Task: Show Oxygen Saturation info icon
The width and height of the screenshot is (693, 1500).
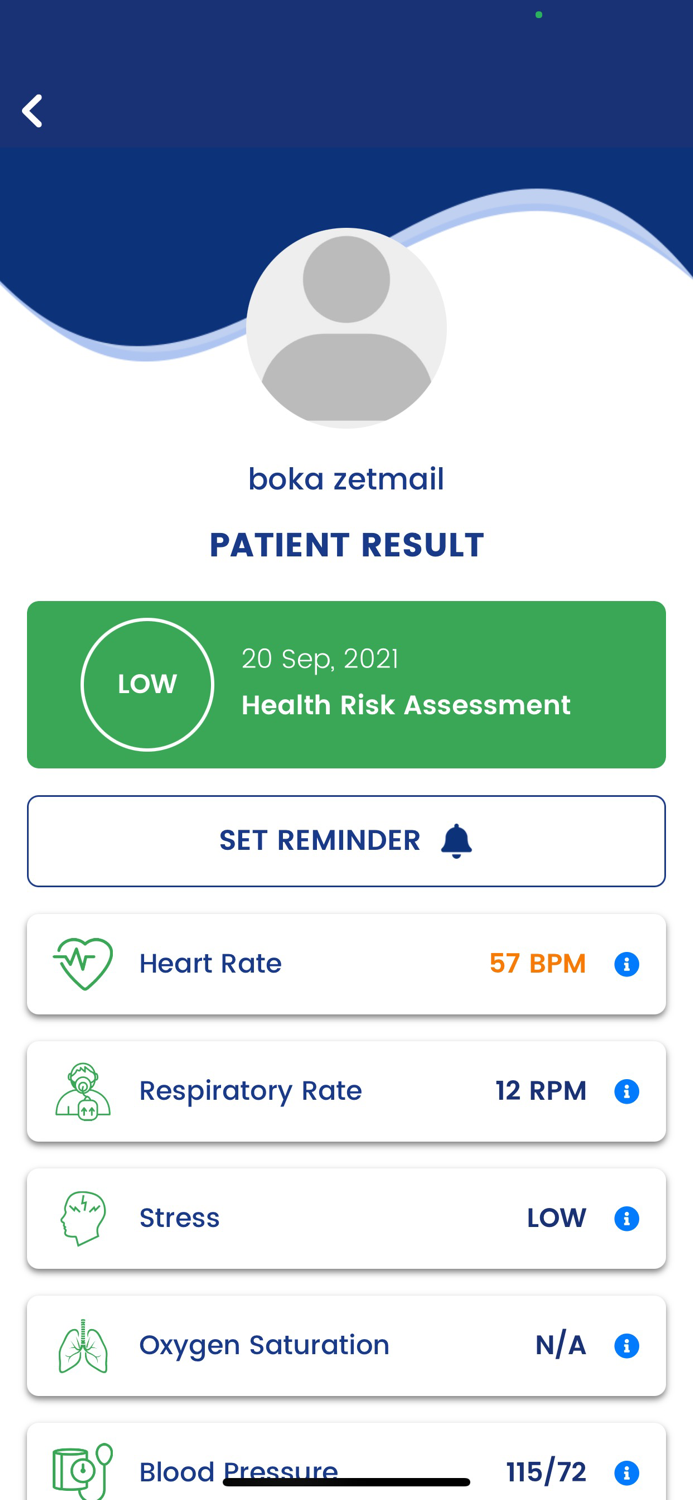Action: [627, 1346]
